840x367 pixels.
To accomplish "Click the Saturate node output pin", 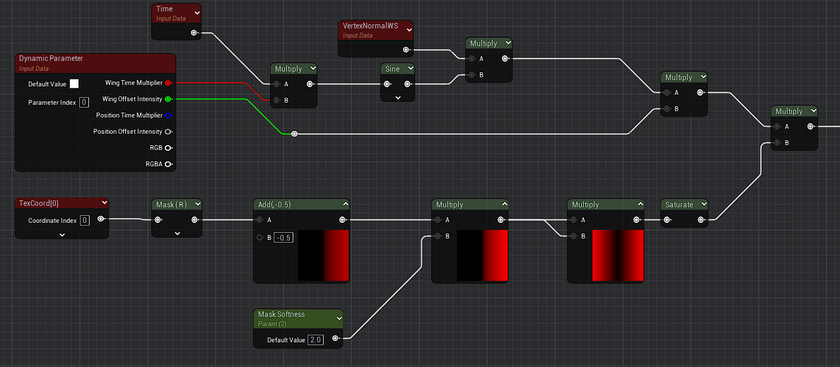I will pos(701,220).
